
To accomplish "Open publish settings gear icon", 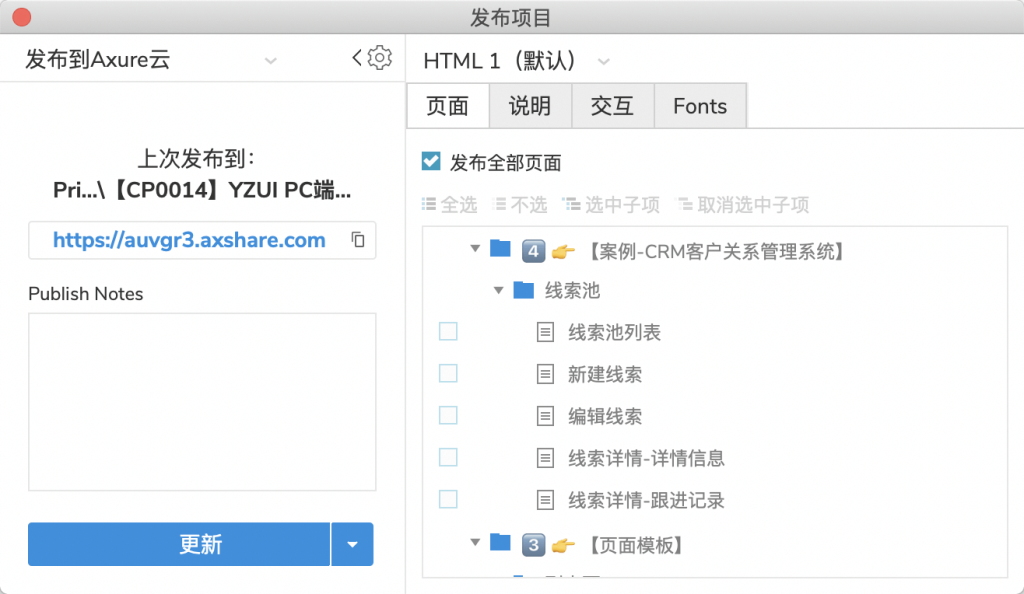I will point(380,58).
